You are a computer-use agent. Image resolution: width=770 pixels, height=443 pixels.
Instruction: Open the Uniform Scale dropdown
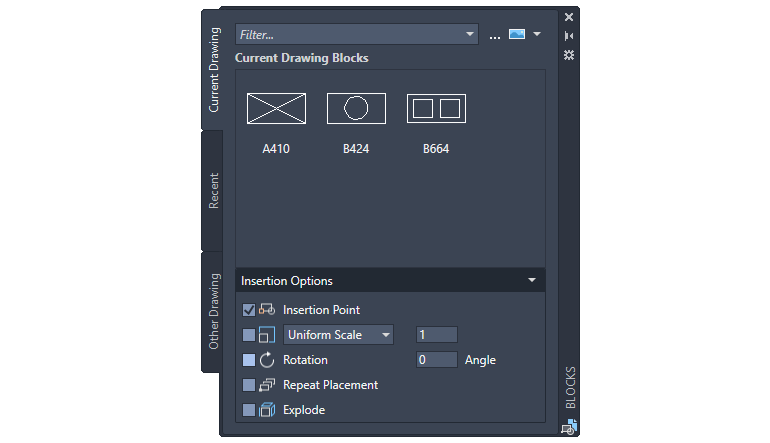click(338, 335)
